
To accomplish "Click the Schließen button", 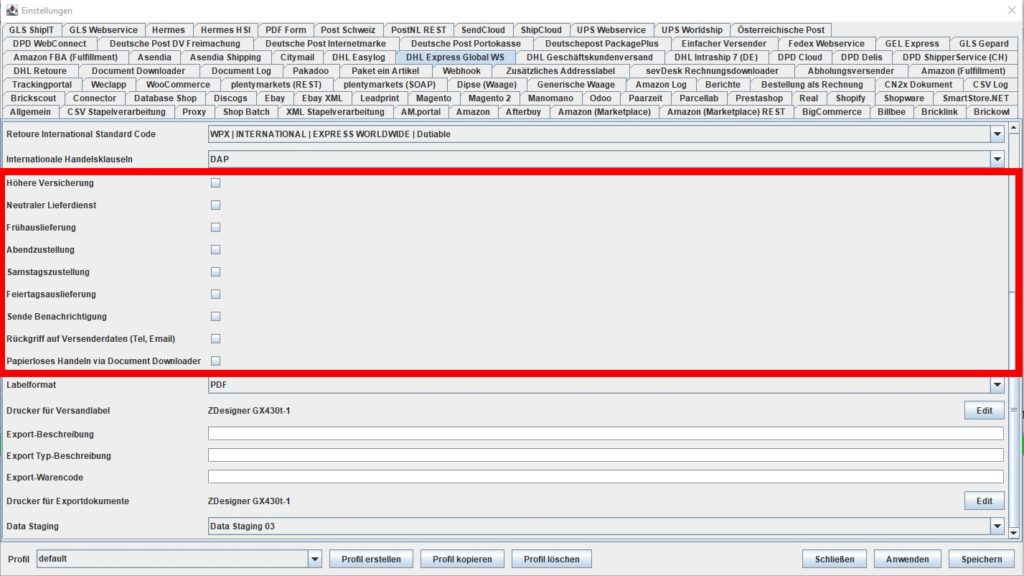I will tap(834, 559).
